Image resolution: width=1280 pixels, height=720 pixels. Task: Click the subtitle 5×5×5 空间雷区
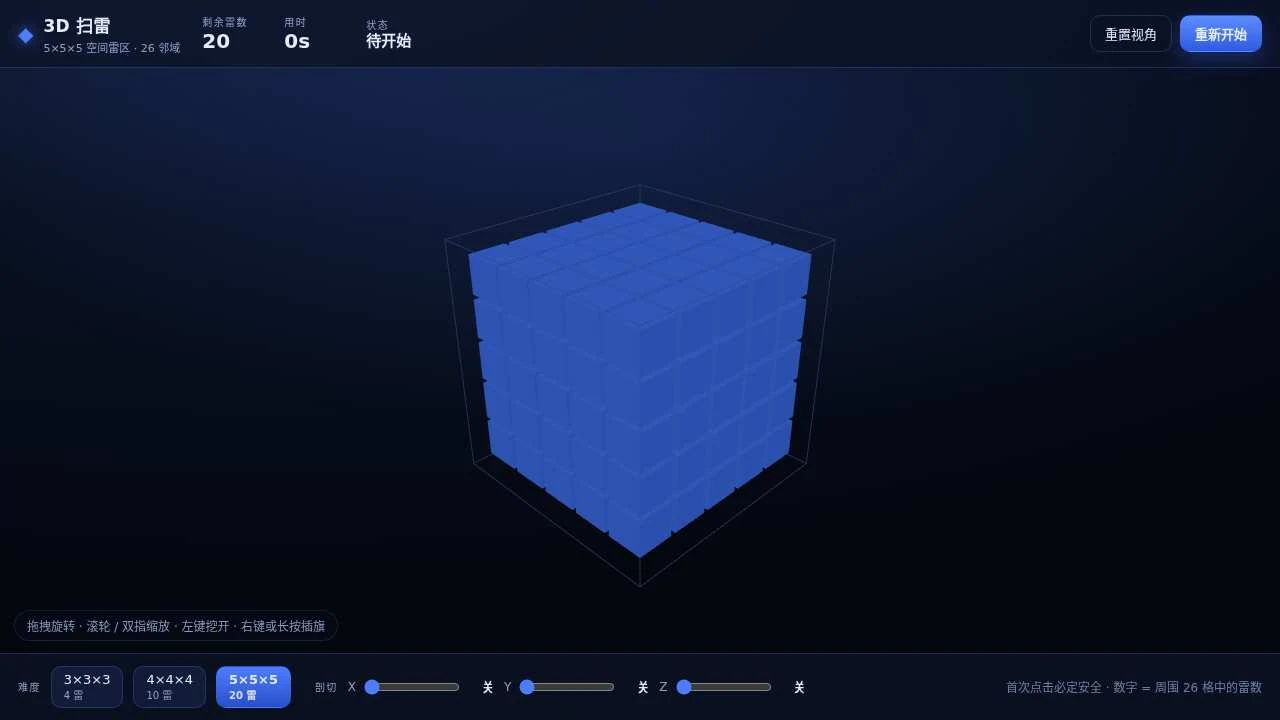[x=111, y=48]
